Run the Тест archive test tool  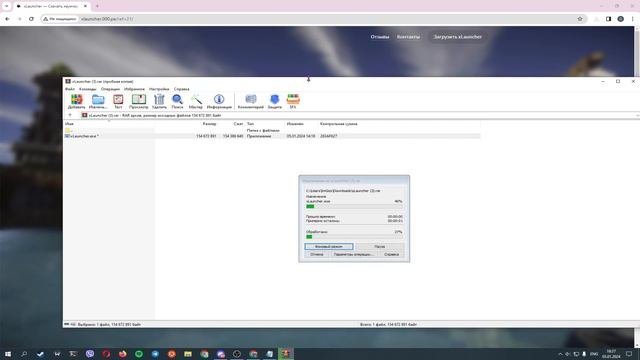pyautogui.click(x=118, y=101)
